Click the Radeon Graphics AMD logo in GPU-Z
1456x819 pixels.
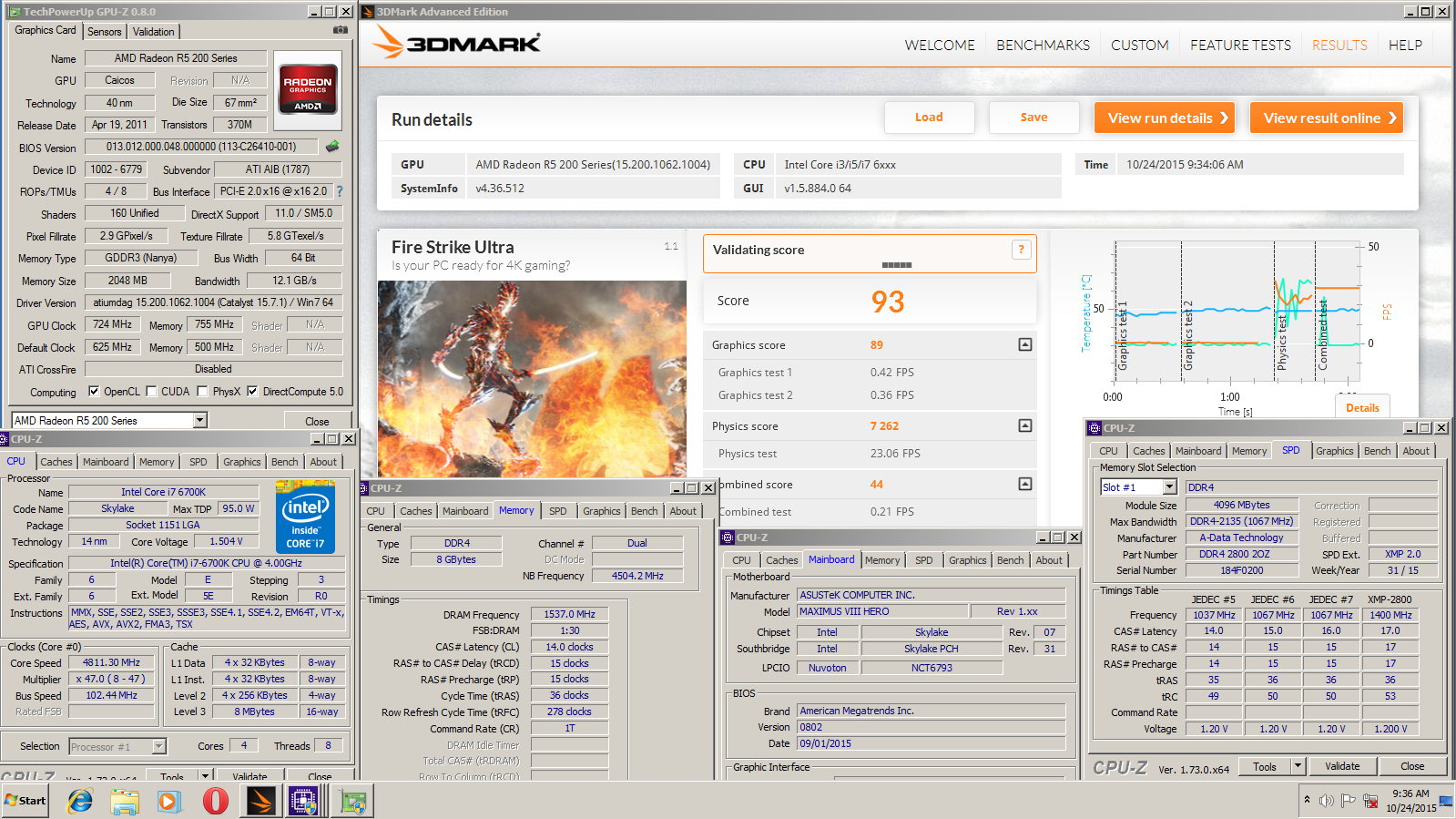coord(308,88)
